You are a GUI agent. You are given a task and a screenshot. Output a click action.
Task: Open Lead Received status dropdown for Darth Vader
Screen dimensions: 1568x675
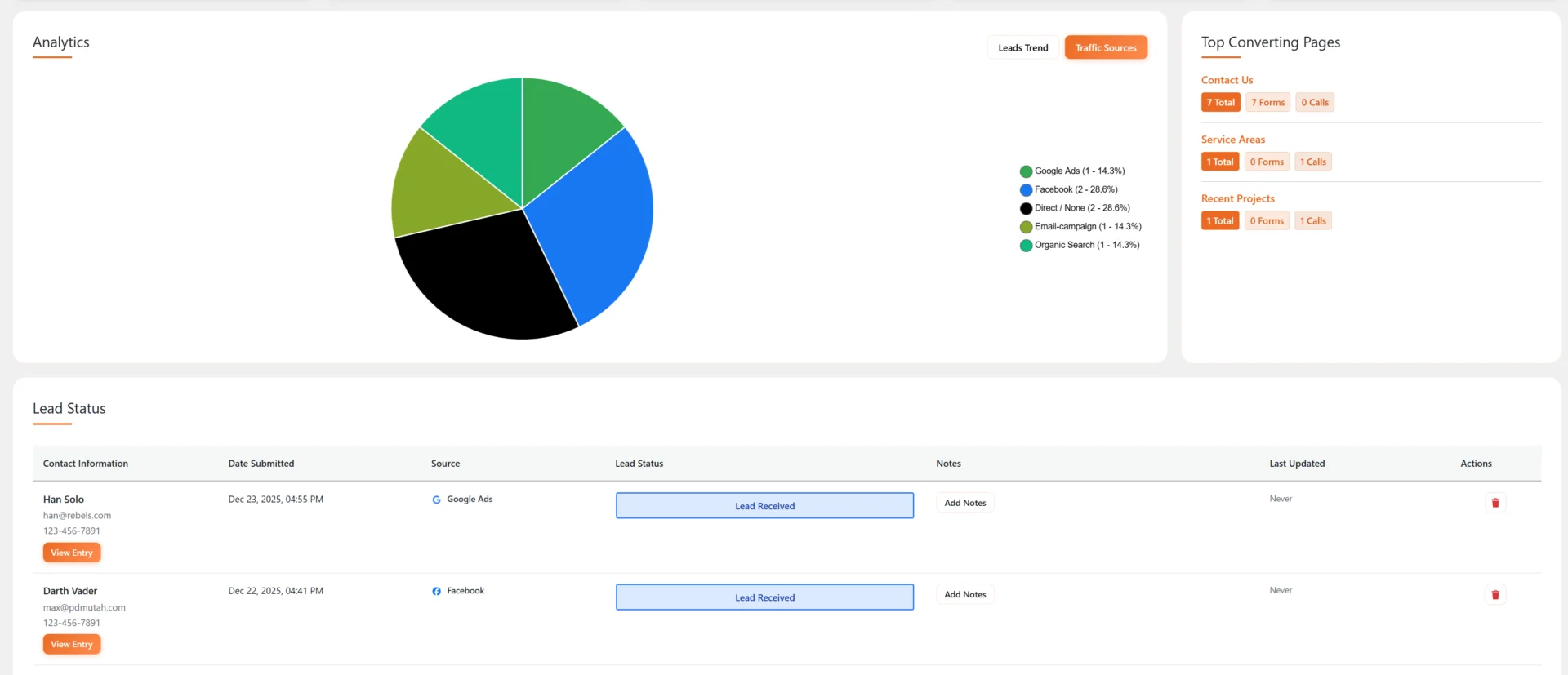(764, 597)
